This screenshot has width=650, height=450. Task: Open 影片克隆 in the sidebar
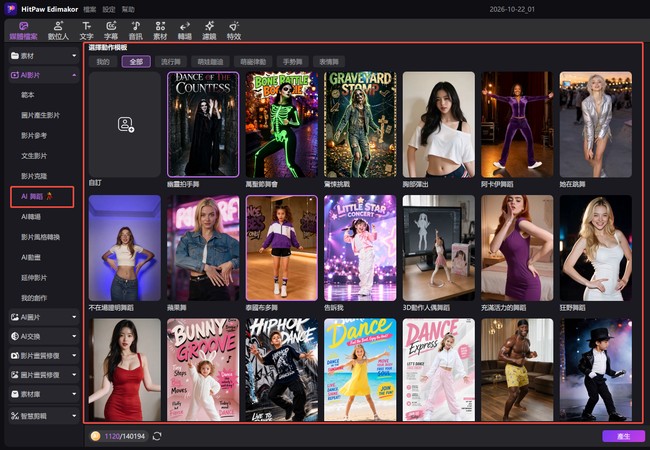[x=34, y=176]
